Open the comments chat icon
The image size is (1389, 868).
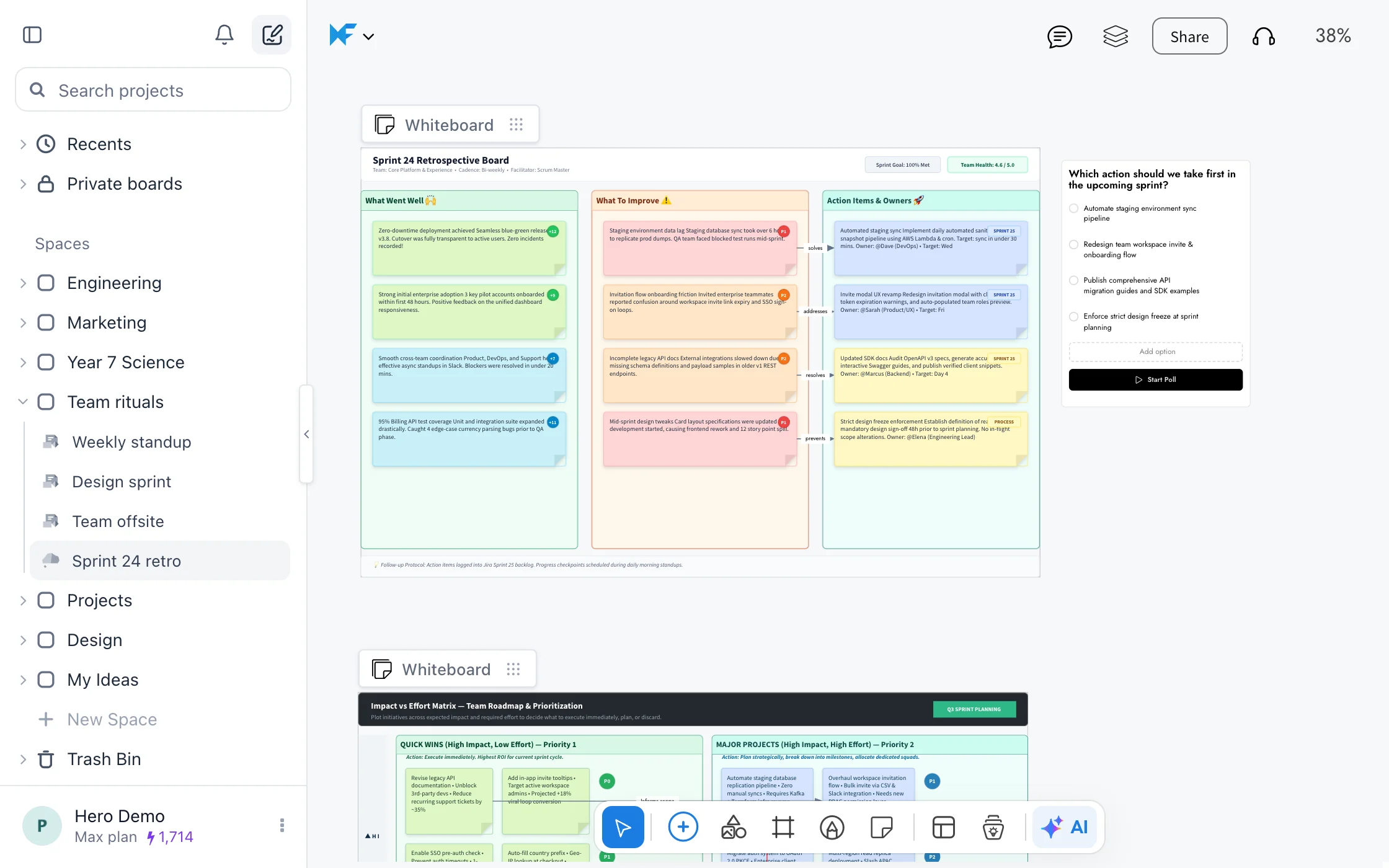[x=1059, y=37]
